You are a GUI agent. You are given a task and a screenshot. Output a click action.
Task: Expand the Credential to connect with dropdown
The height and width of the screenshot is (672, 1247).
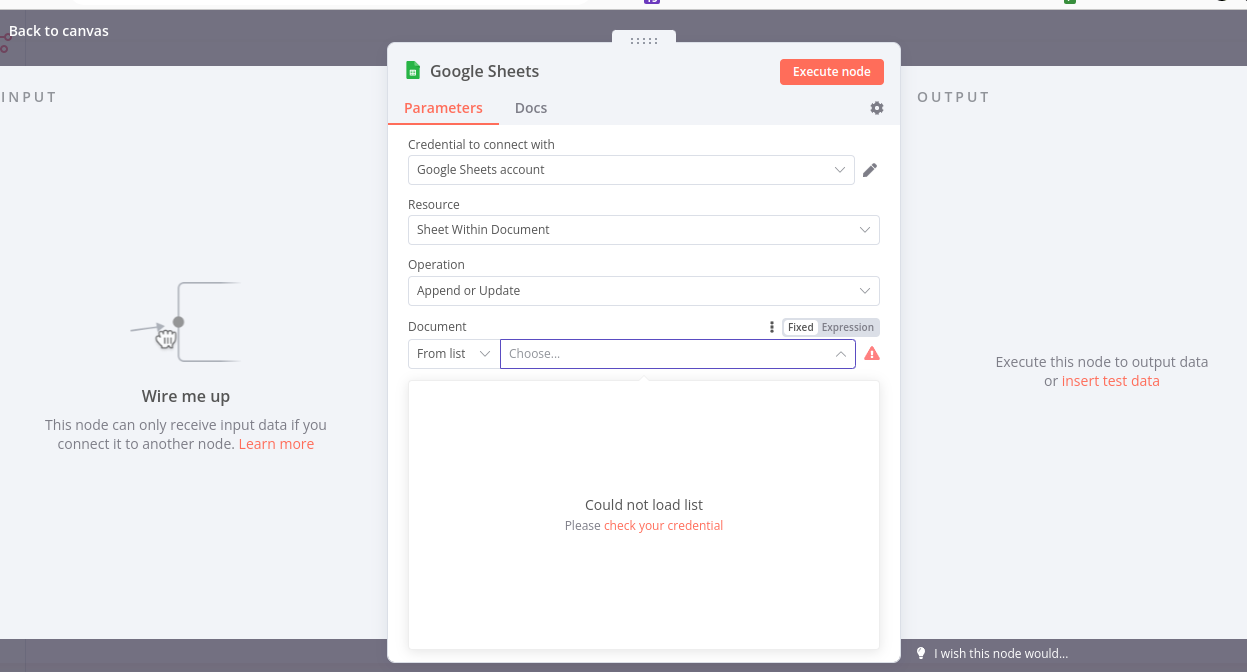point(631,170)
